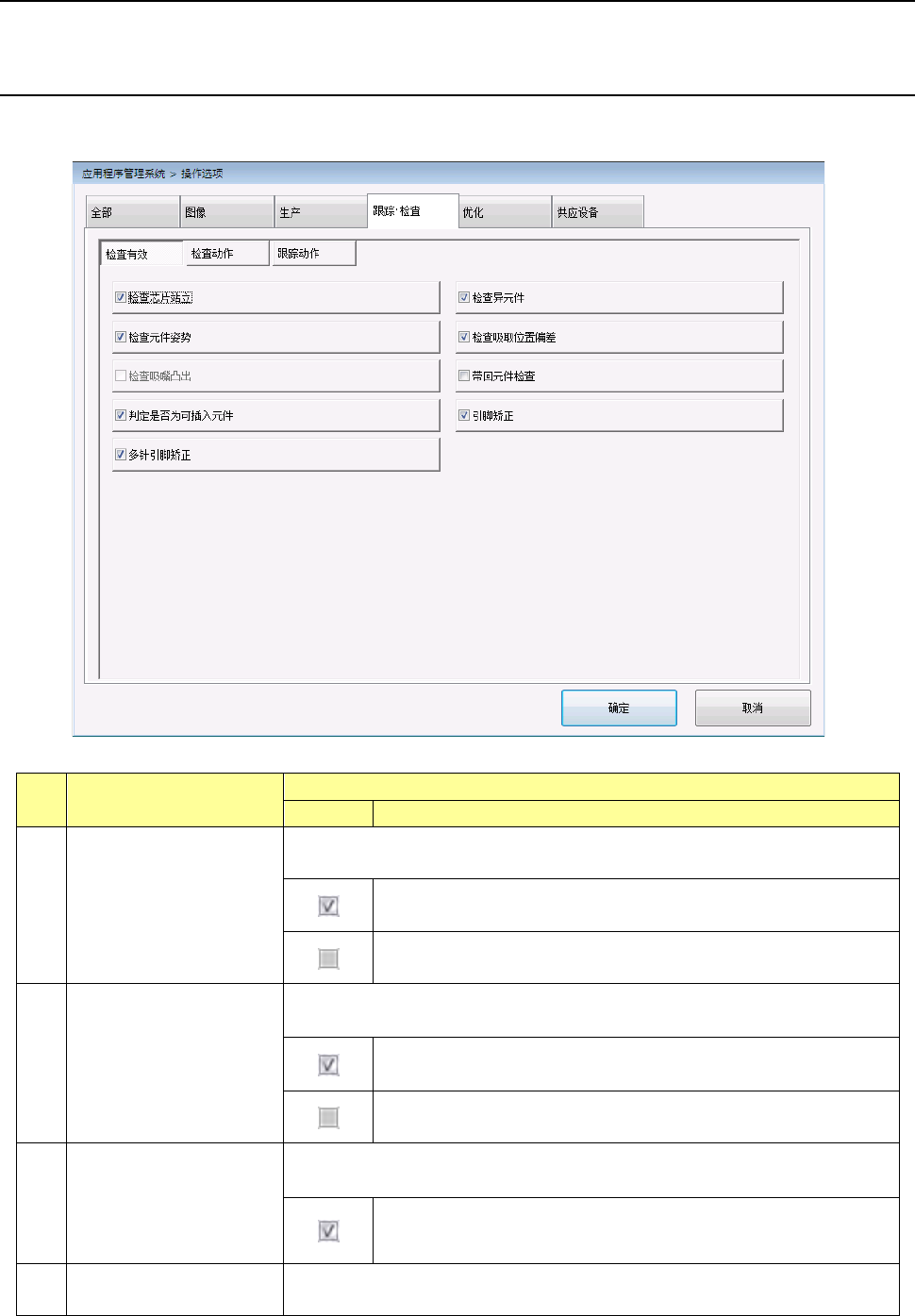Enable the 带回元件检查 checkbox
The image size is (915, 1316).
coord(464,375)
